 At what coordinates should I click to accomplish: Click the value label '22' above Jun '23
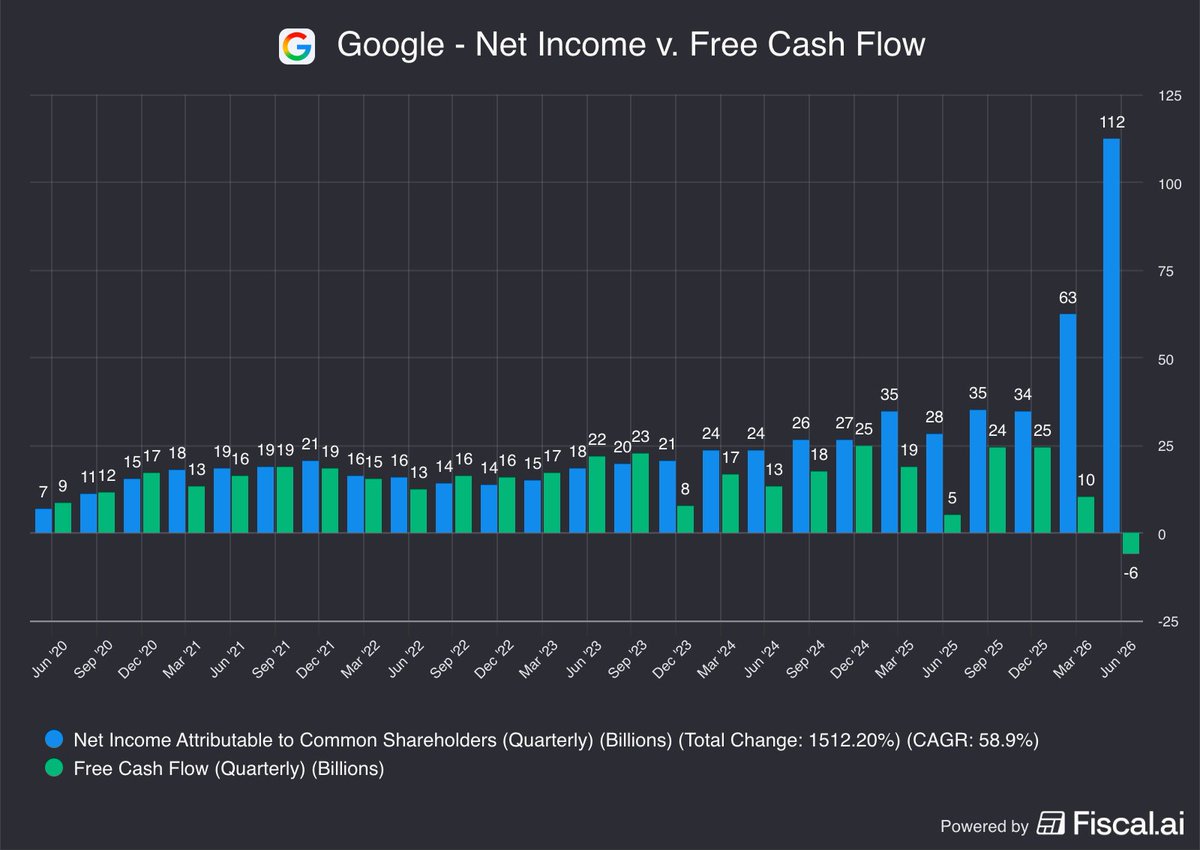tap(597, 439)
